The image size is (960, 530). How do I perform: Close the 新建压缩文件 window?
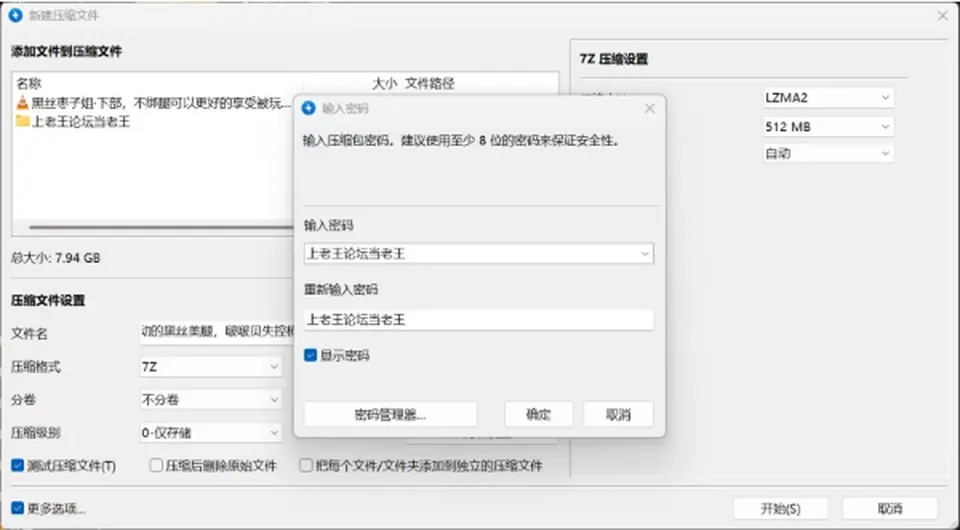click(x=943, y=16)
